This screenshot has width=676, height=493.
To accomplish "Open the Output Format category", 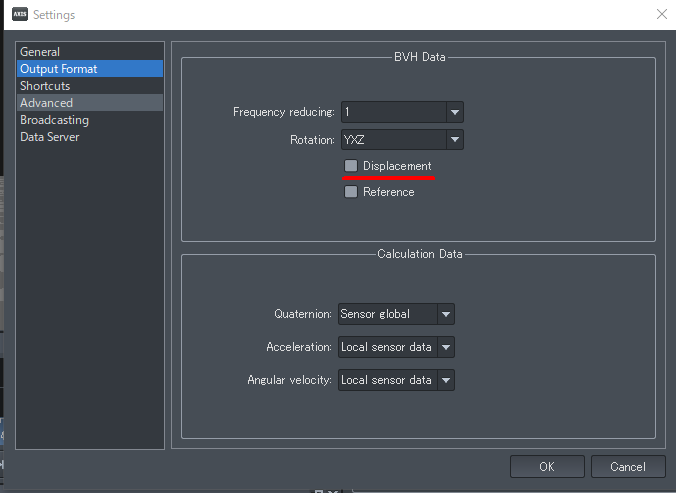I will click(90, 69).
